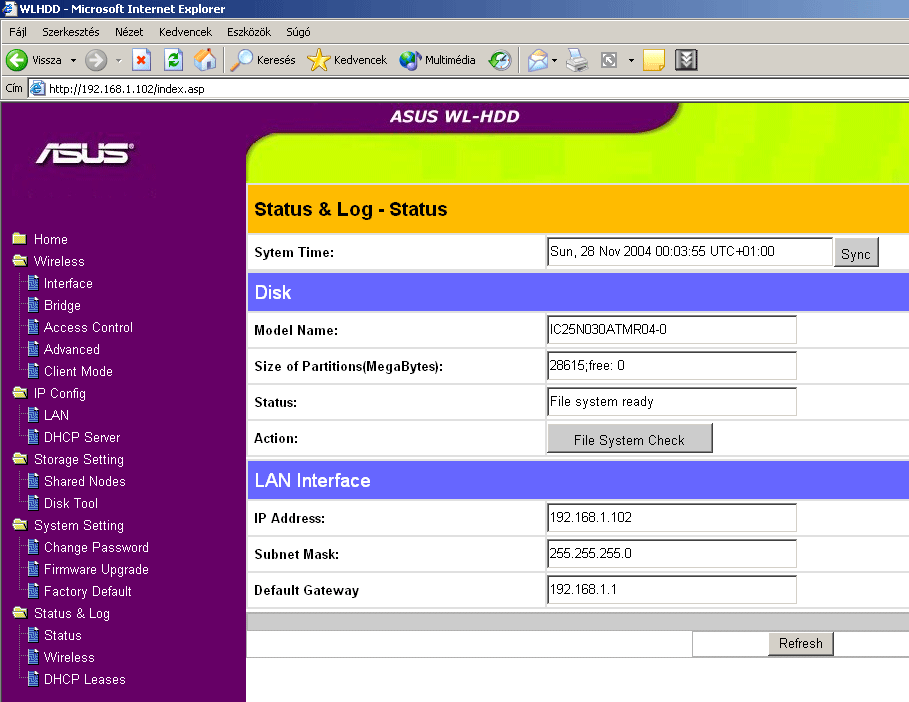Collapse the System Setting folder

coord(68,525)
